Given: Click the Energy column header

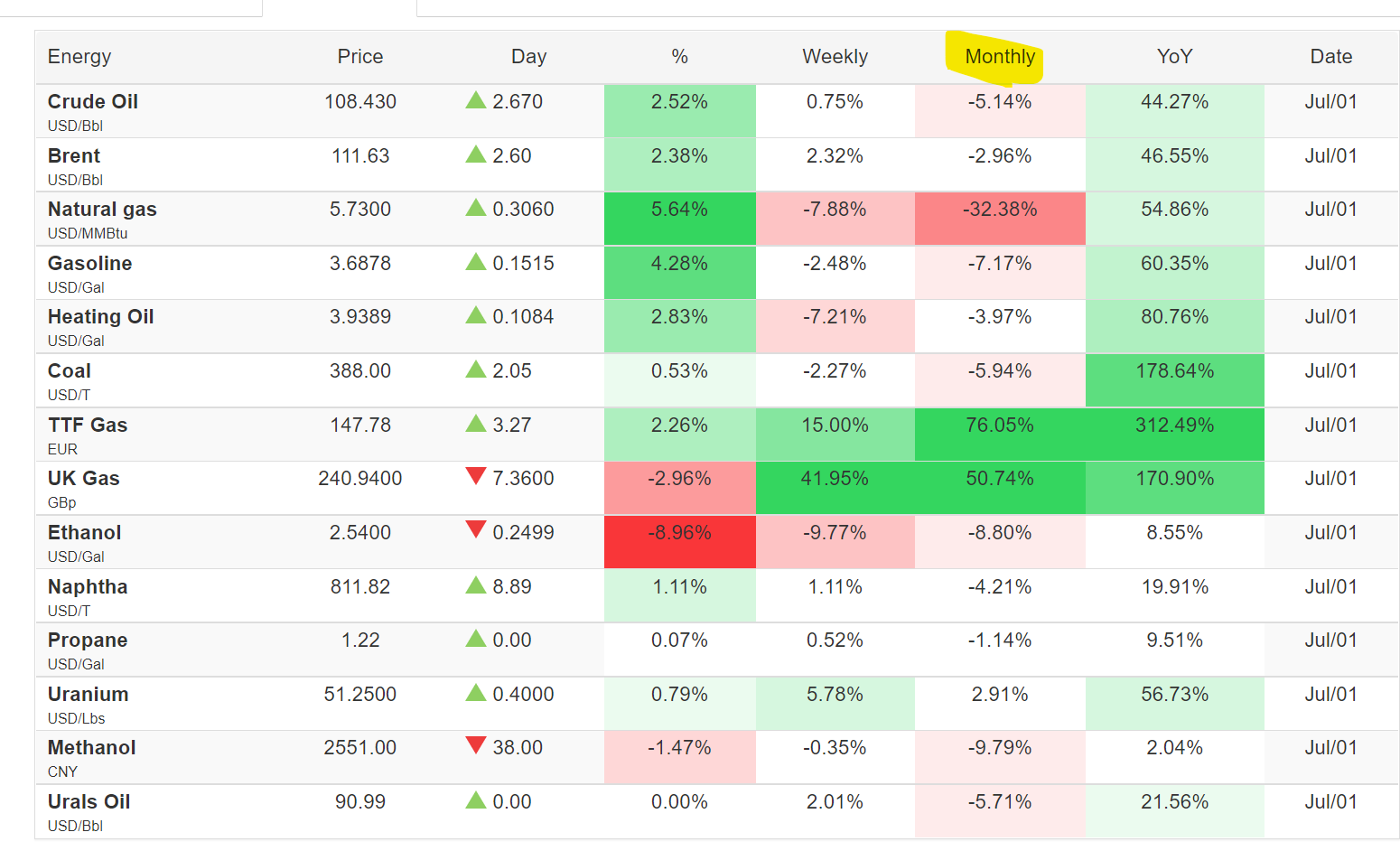Looking at the screenshot, I should click(x=79, y=57).
